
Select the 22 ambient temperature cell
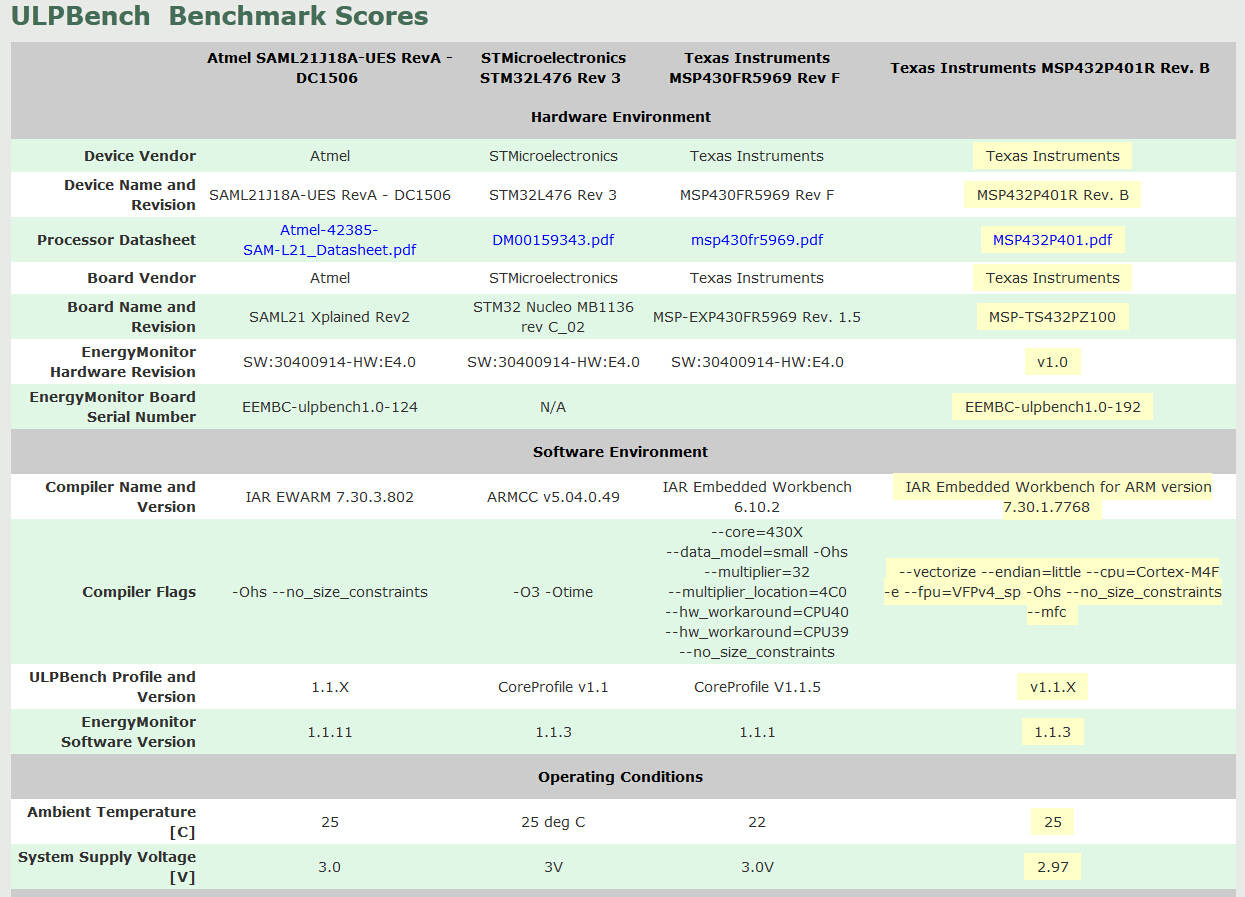(757, 822)
